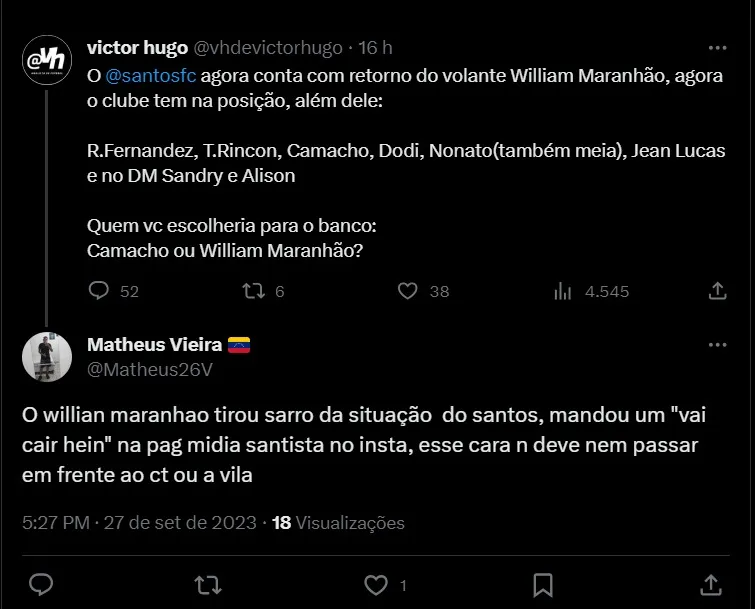Image resolution: width=755 pixels, height=609 pixels.
Task: Open Matheus Vieira's profile picture
Action: point(47,357)
